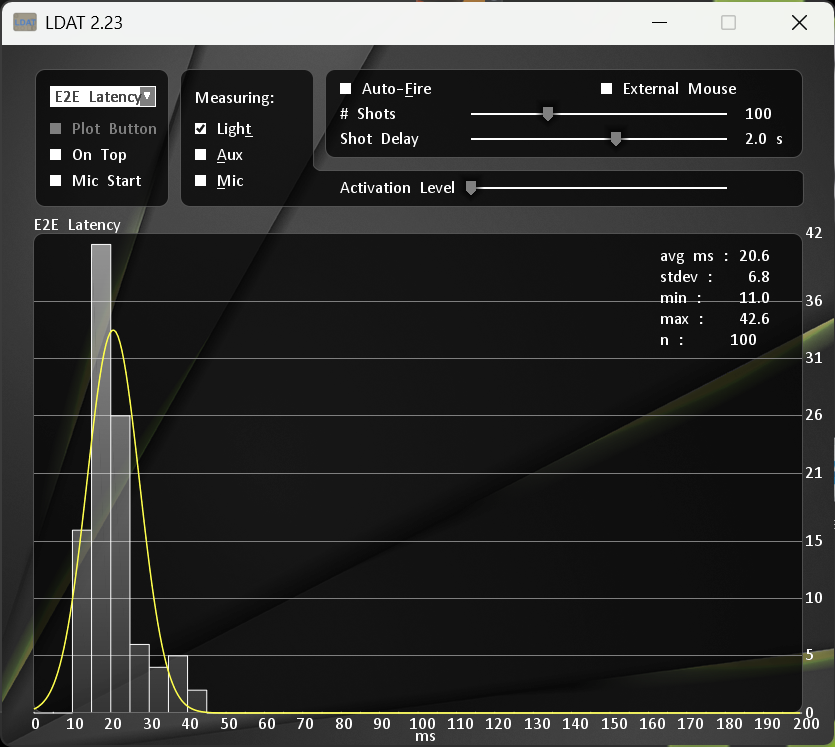Click the Shot Delay slider handle
The width and height of the screenshot is (835, 747).
[616, 138]
